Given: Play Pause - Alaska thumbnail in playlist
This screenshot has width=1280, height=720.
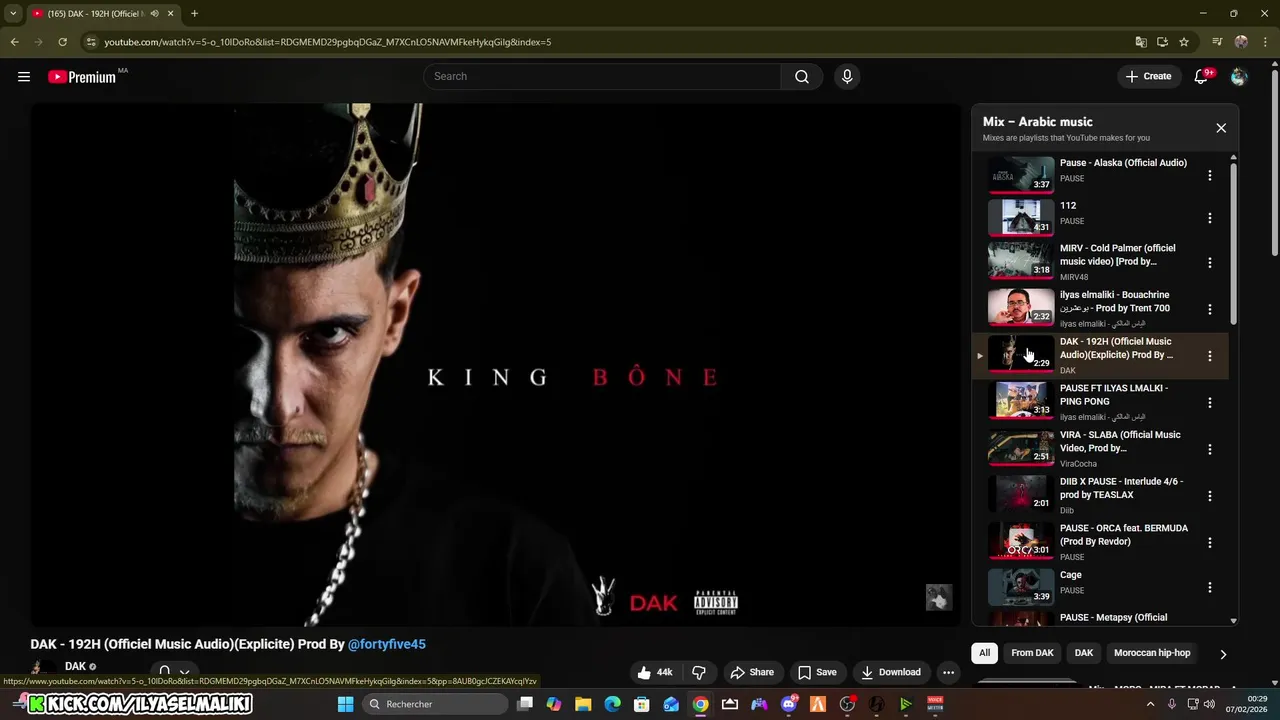Looking at the screenshot, I should [x=1021, y=174].
